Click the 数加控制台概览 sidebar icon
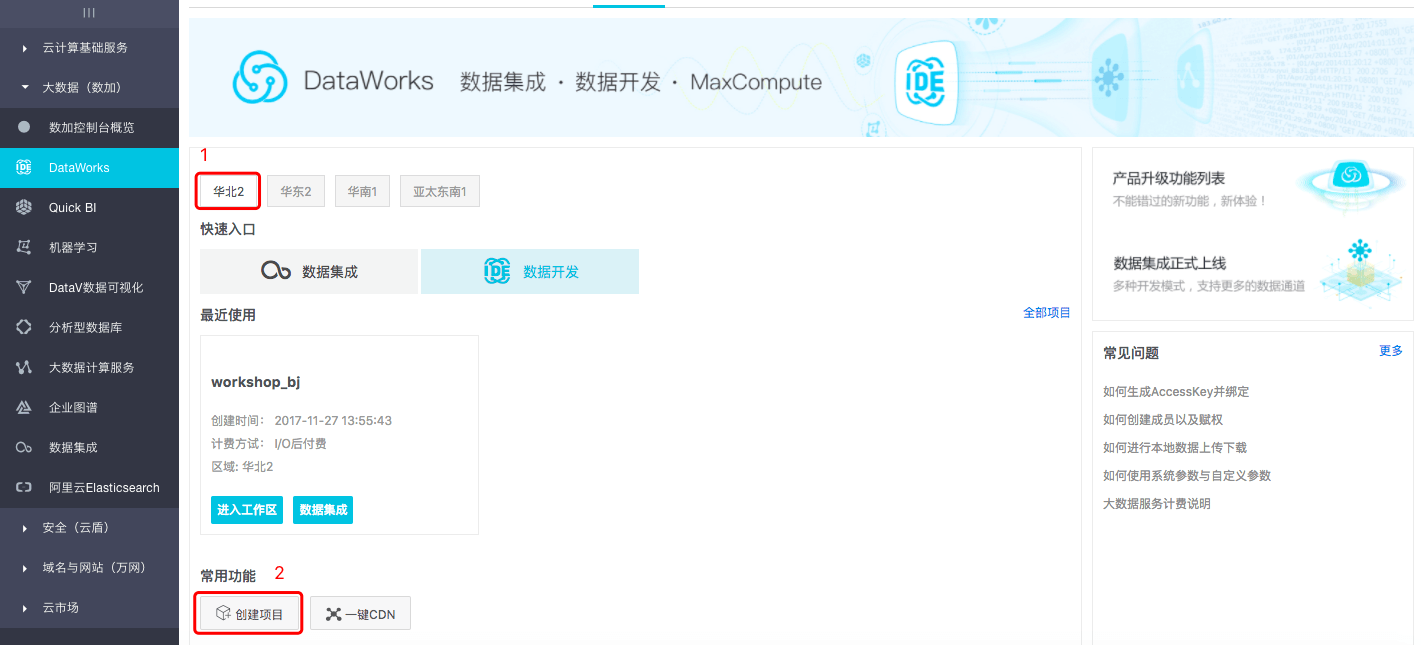The height and width of the screenshot is (645, 1421). (x=24, y=127)
